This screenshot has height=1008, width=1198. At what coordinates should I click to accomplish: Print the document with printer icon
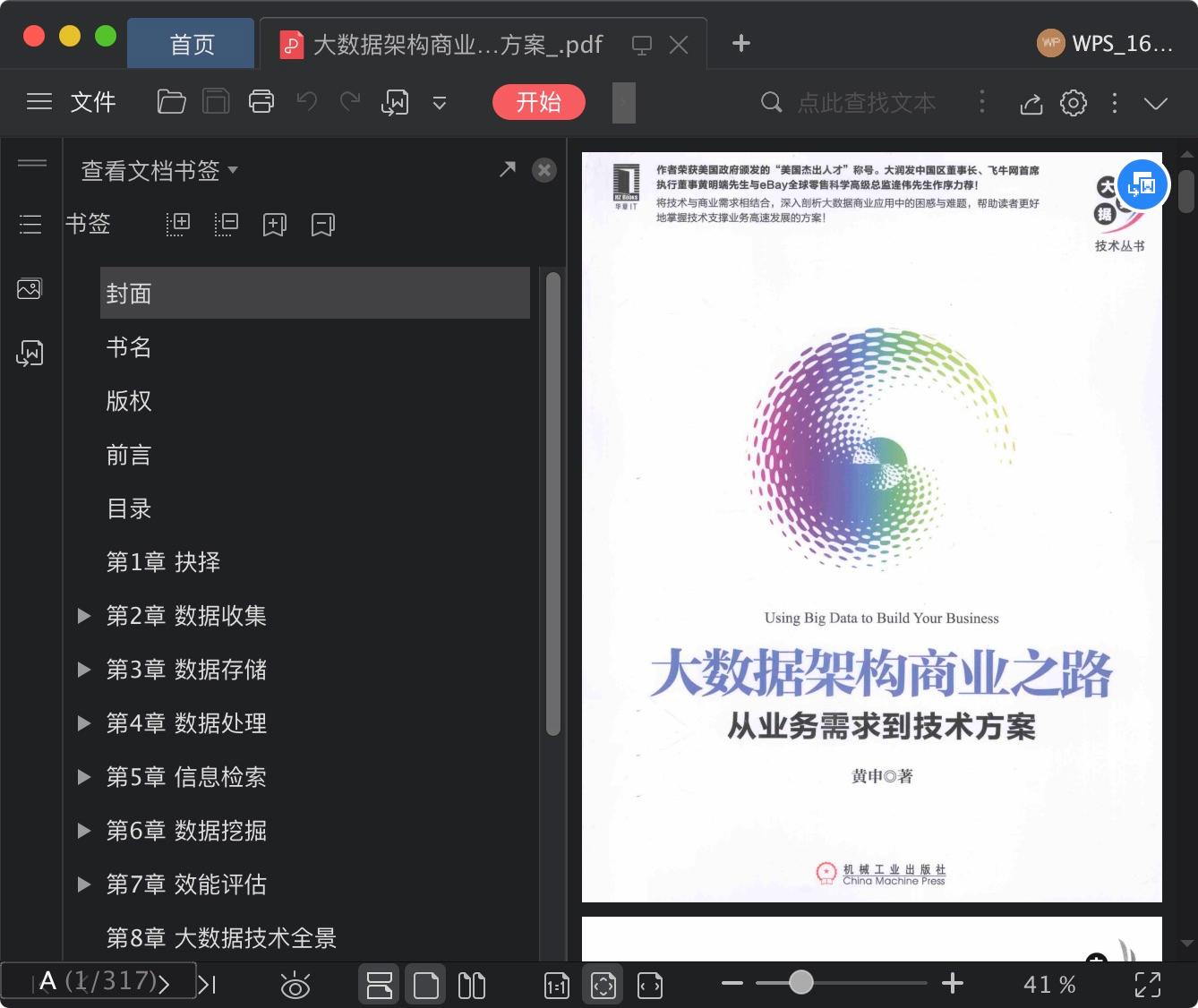pos(261,102)
